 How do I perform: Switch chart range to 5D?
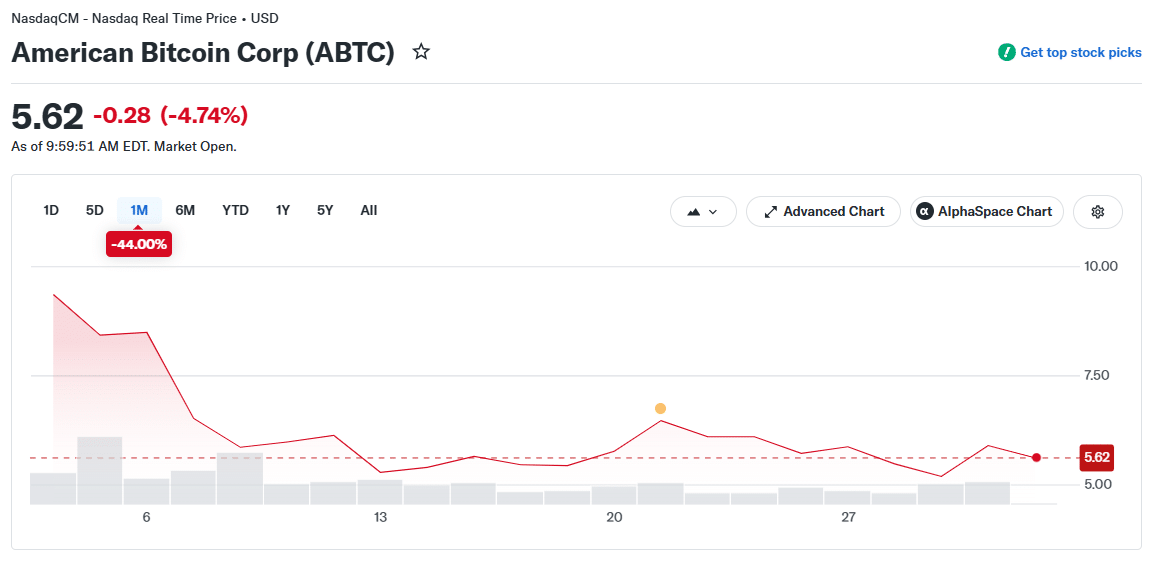(95, 211)
